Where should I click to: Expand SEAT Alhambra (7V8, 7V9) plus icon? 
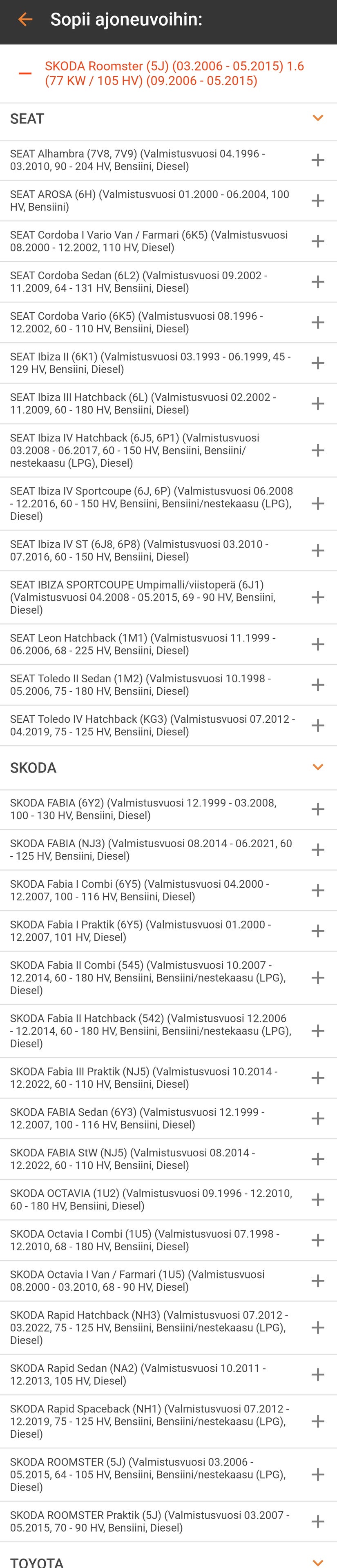pos(317,160)
